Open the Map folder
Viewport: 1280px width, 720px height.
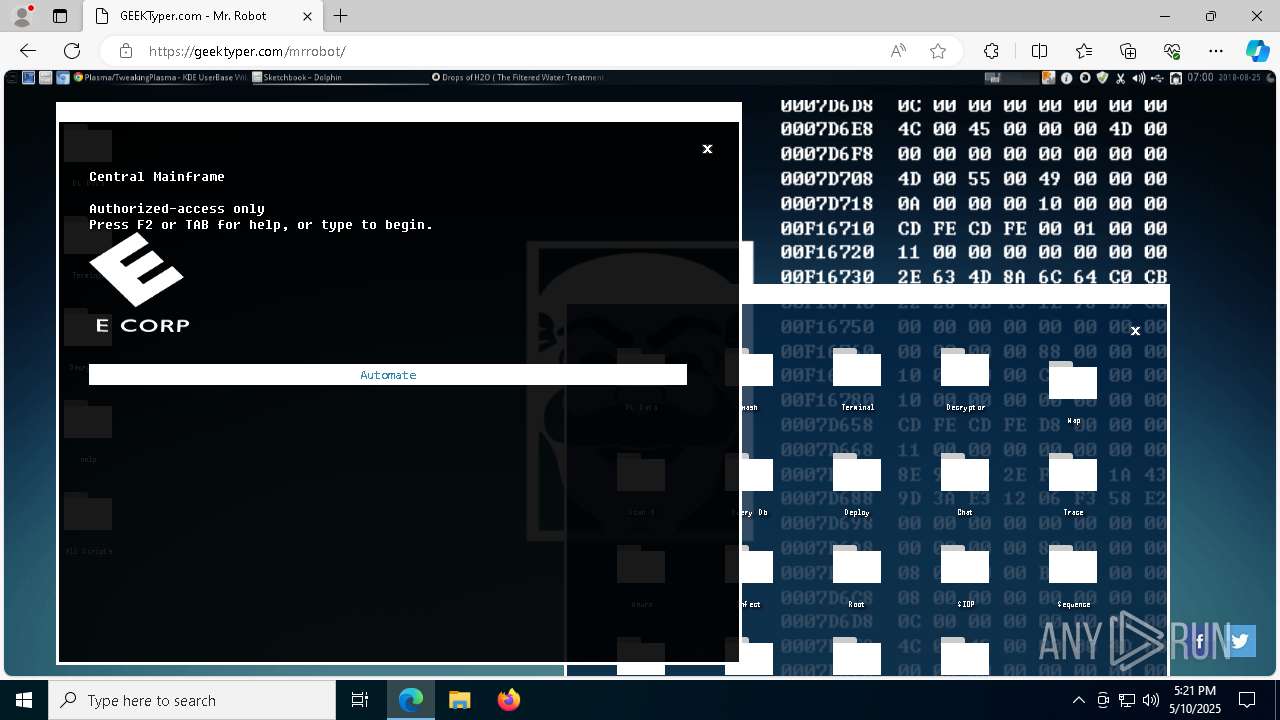(x=1073, y=393)
